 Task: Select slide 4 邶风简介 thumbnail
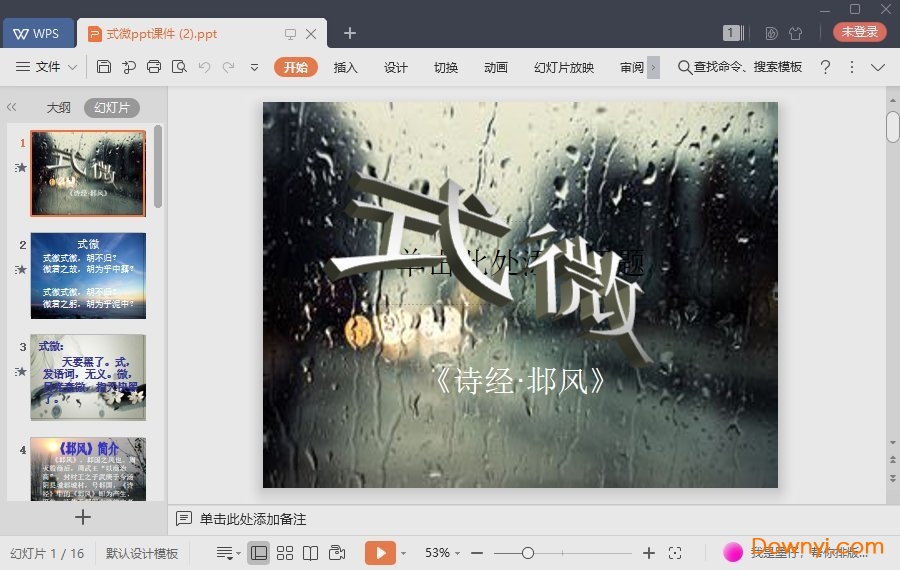88,469
